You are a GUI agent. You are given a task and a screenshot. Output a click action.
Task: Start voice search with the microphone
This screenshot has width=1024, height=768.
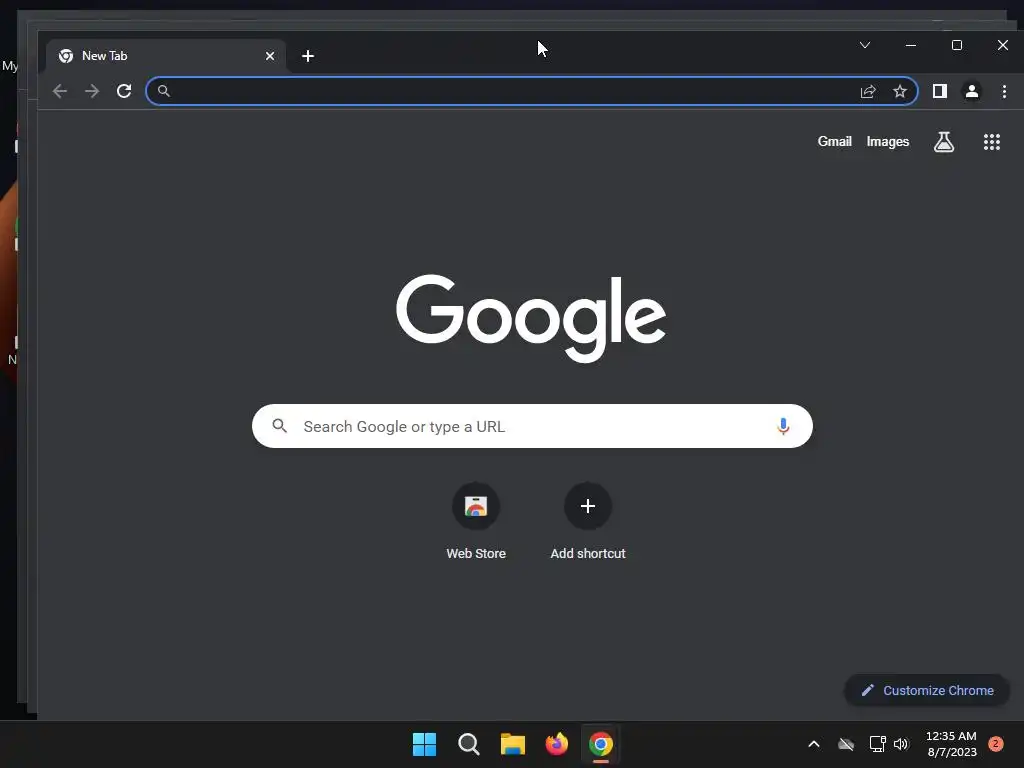pyautogui.click(x=783, y=426)
